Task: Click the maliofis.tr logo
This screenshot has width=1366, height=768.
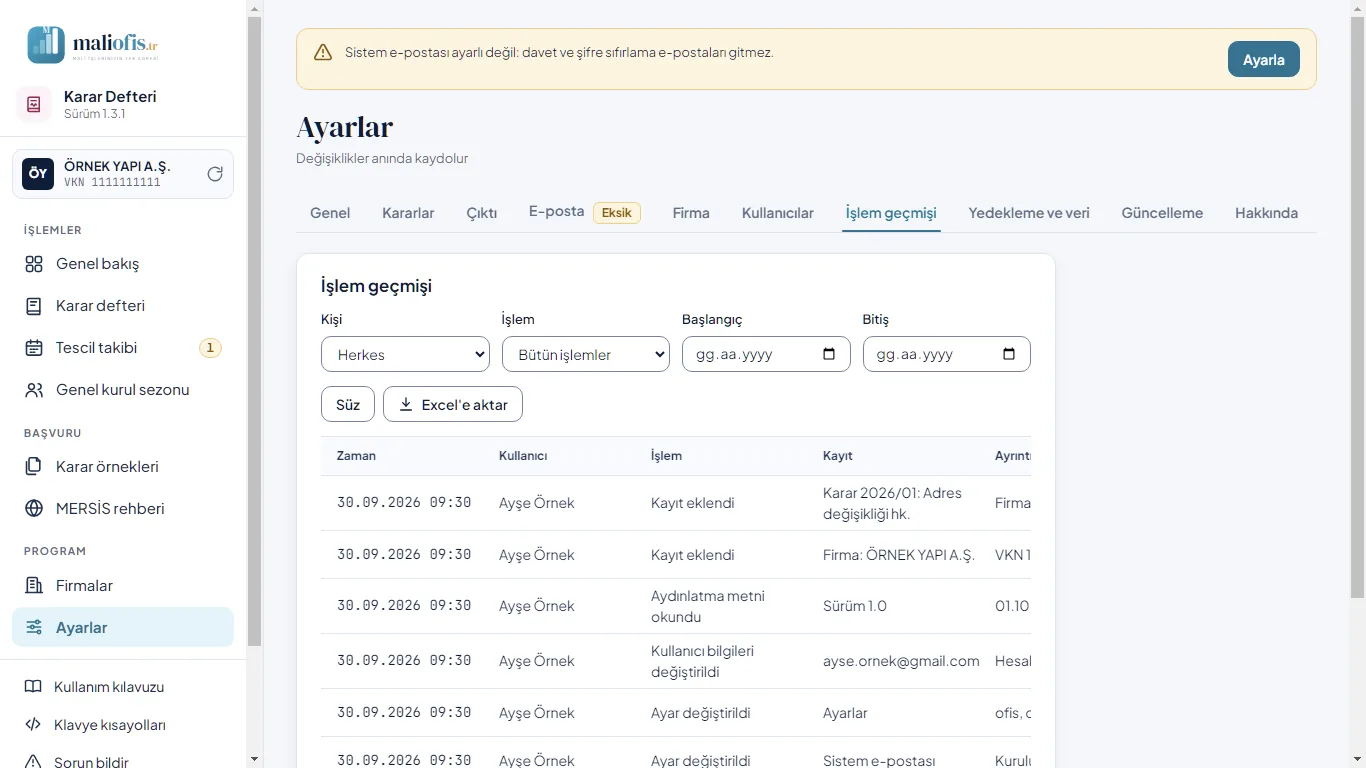Action: (92, 45)
